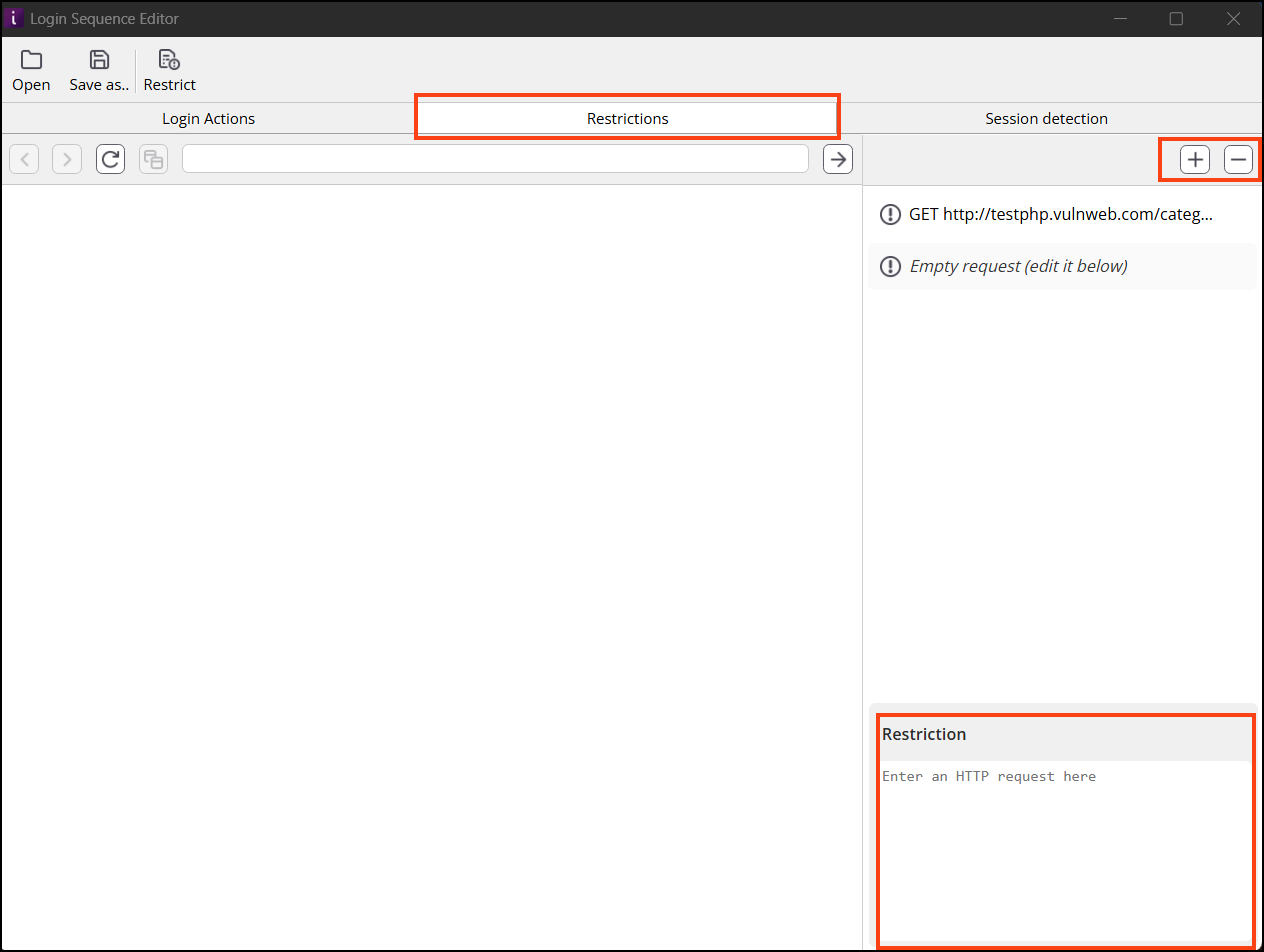Open a saved login sequence file
Viewport: 1264px width, 952px height.
click(31, 67)
